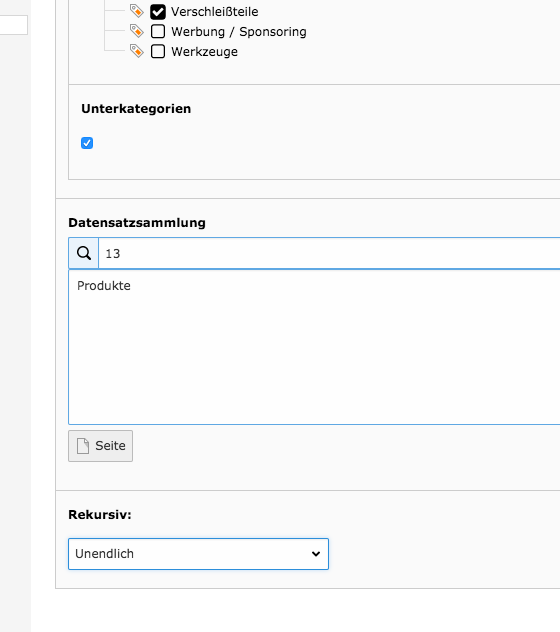Select the Verschleißteile tree label

pyautogui.click(x=214, y=12)
